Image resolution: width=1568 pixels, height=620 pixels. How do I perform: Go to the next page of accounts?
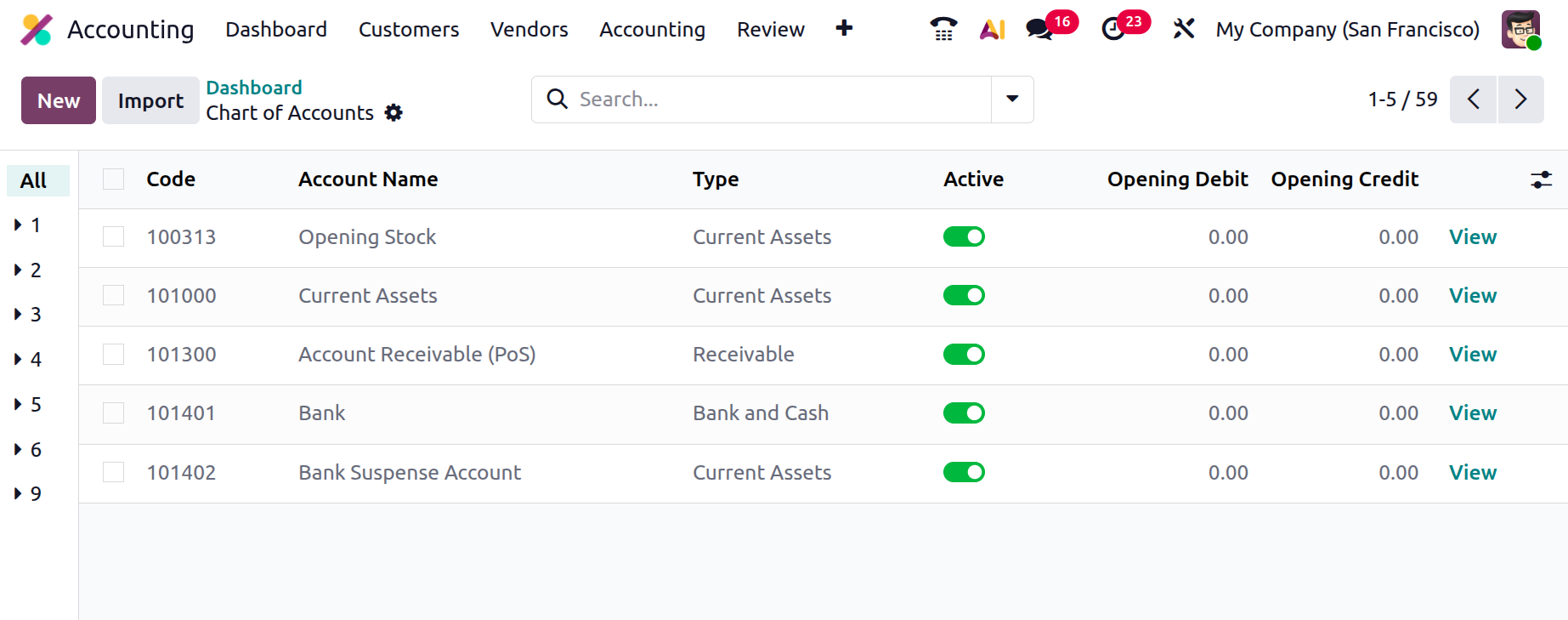coord(1520,100)
